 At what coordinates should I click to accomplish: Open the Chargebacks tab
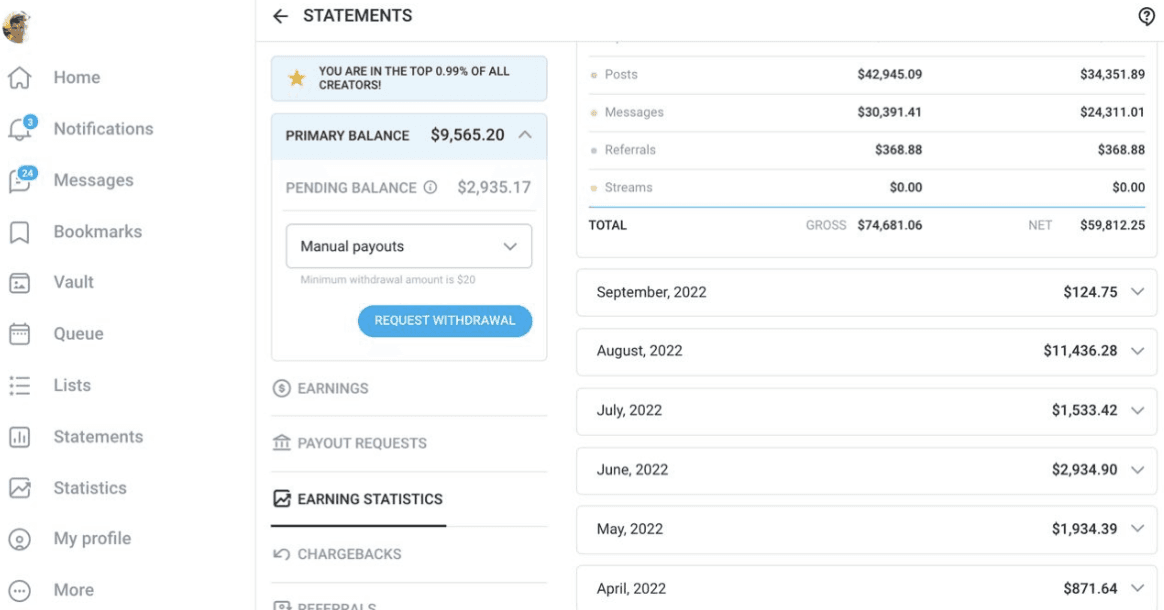click(x=349, y=554)
